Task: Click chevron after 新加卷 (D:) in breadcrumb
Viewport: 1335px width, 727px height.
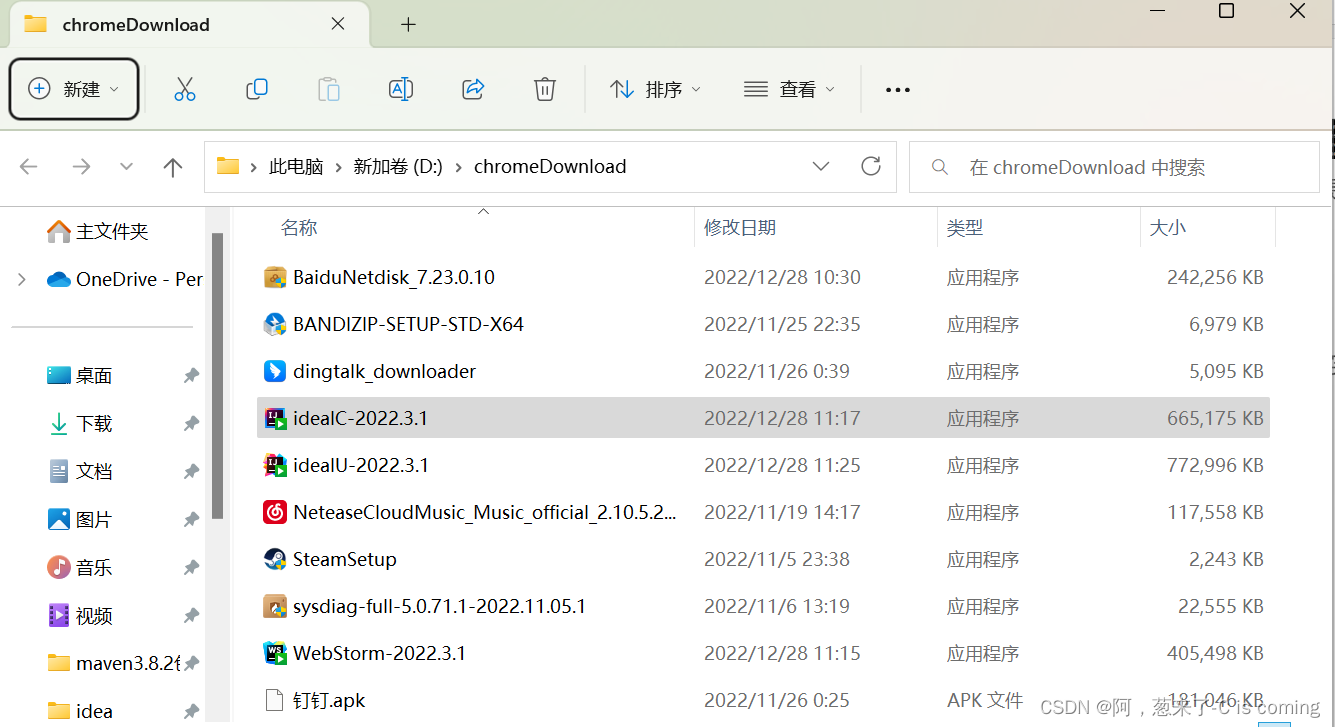Action: 459,167
